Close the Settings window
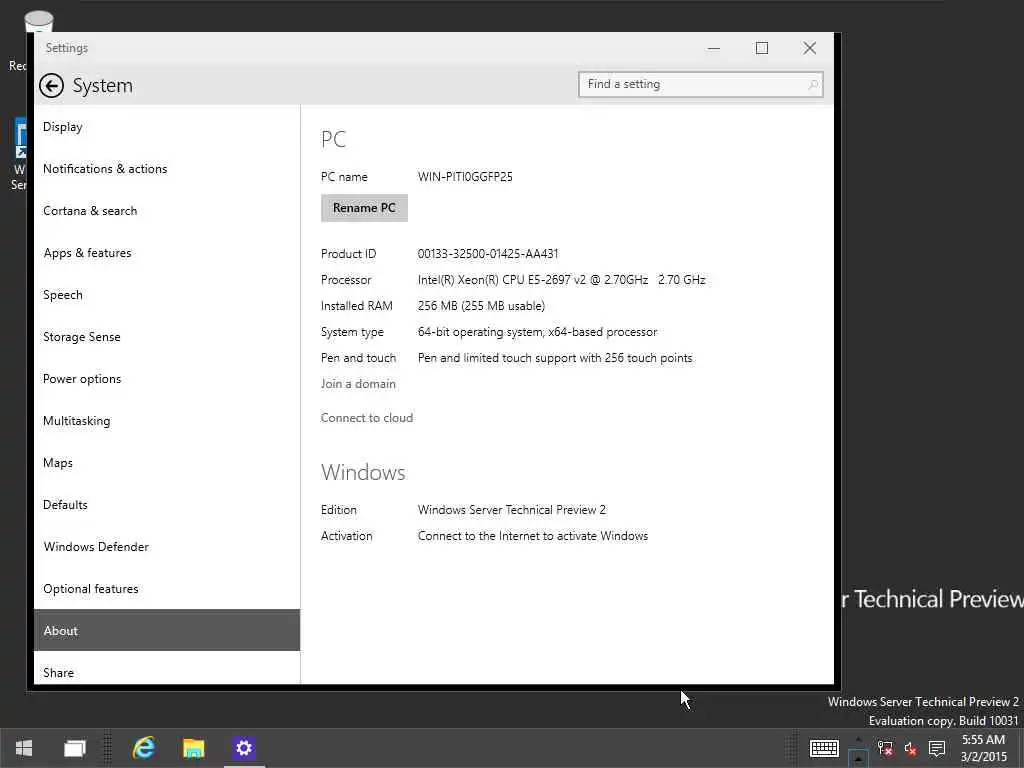1024x768 pixels. tap(810, 48)
